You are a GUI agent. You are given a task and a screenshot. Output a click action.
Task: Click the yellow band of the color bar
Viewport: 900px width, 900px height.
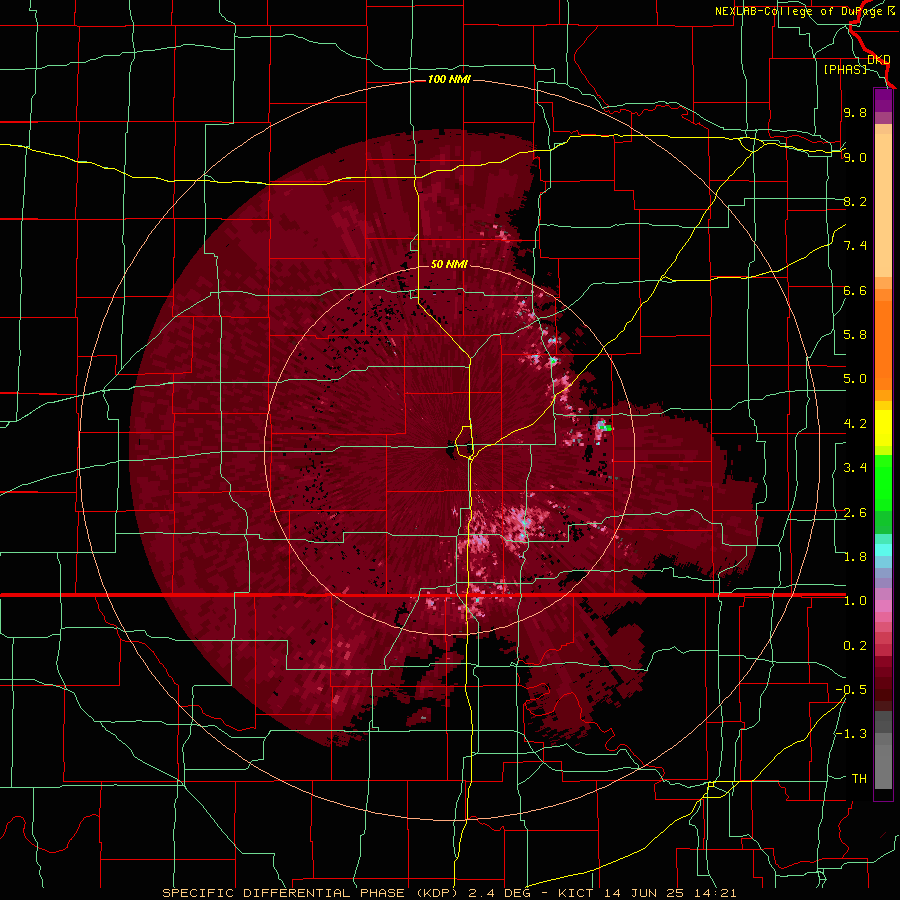pos(883,428)
